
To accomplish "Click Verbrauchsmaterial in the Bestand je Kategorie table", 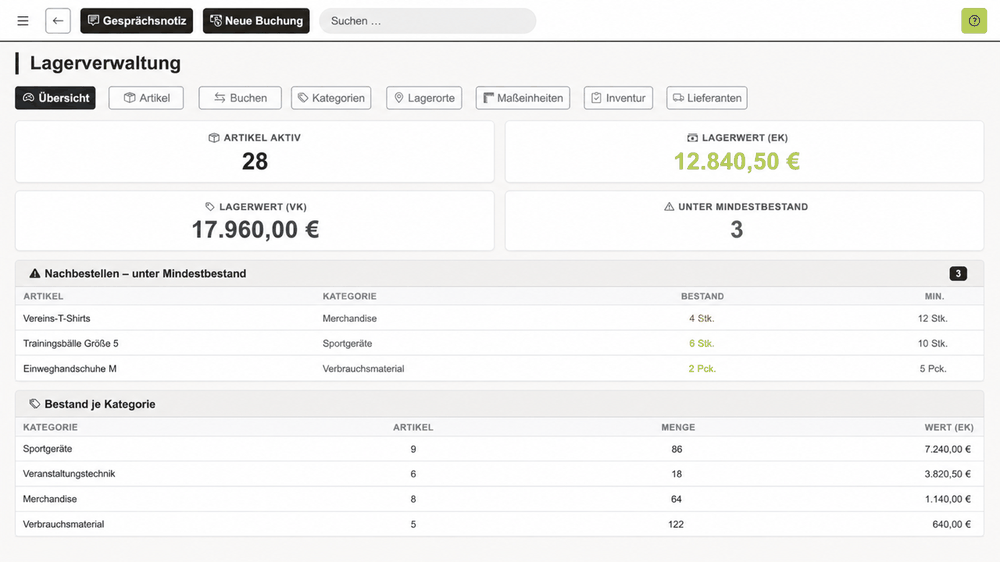I will [x=63, y=524].
